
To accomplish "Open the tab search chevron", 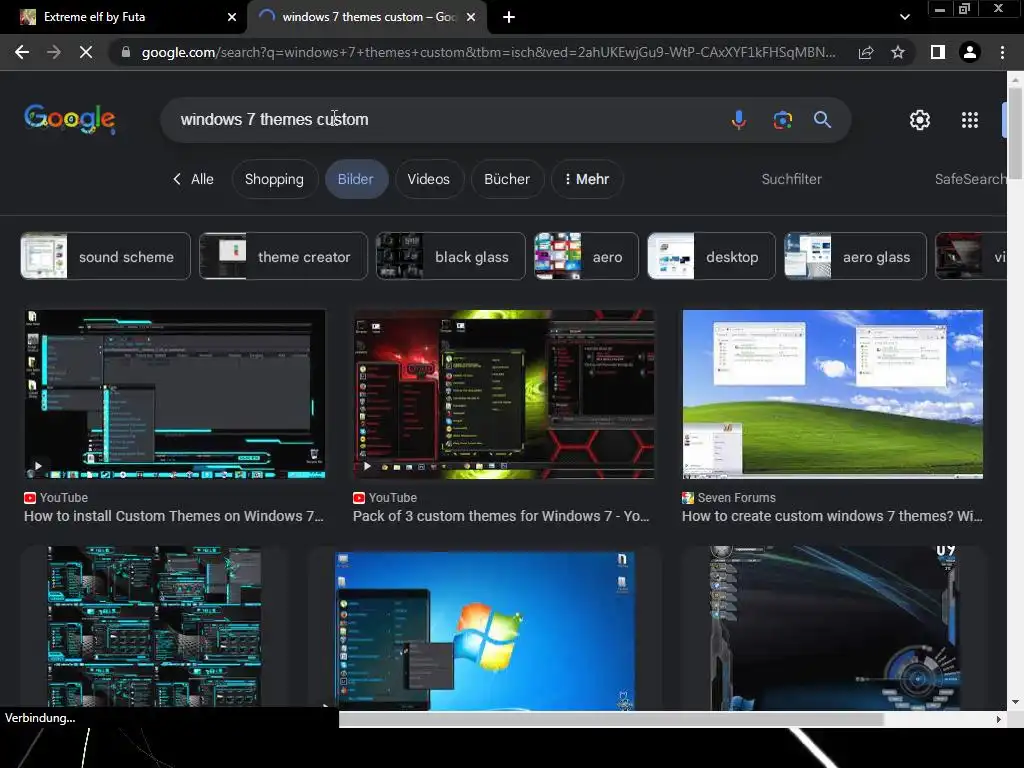I will (x=904, y=17).
